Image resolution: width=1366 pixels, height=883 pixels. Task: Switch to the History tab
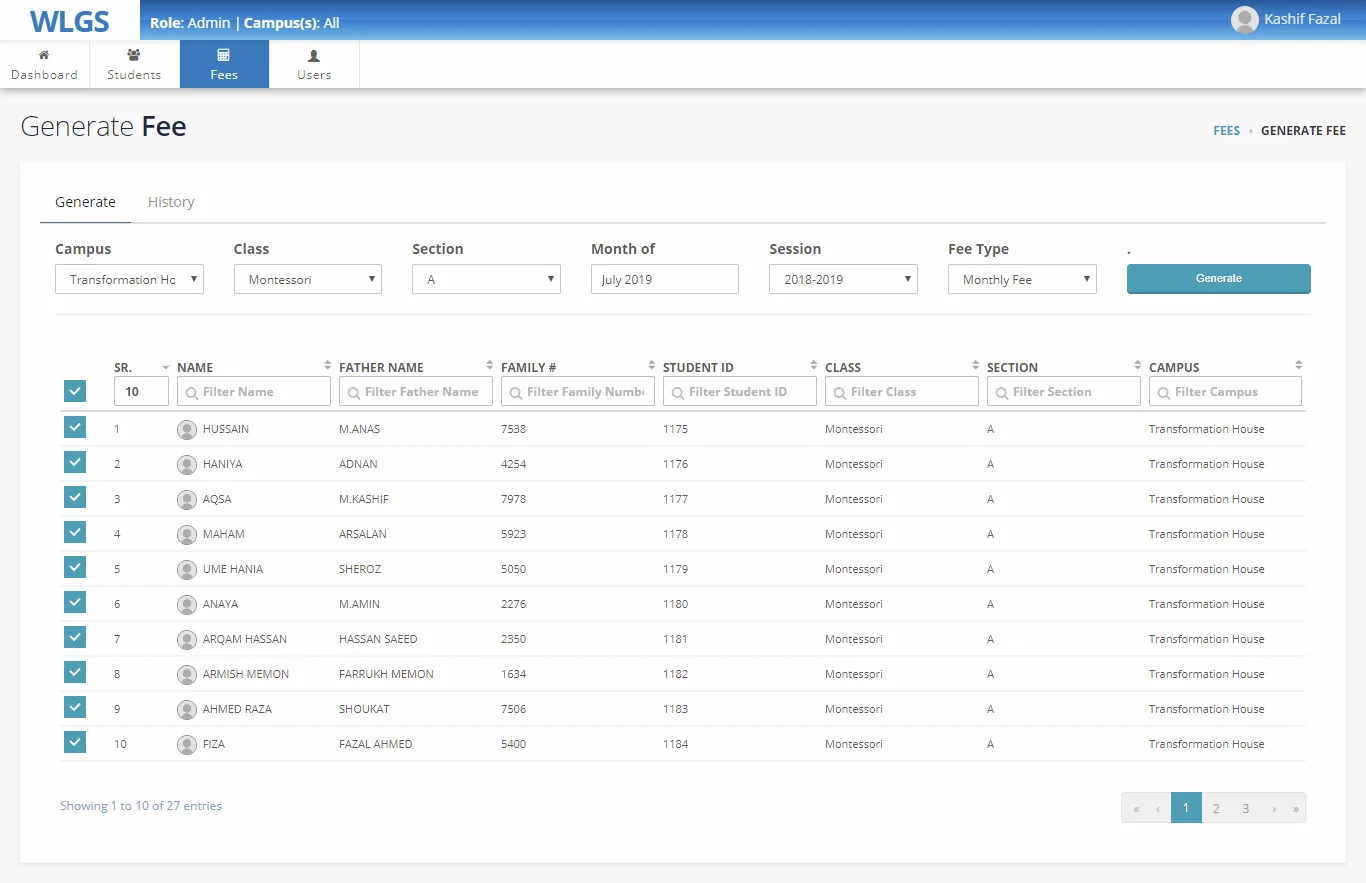pos(171,202)
